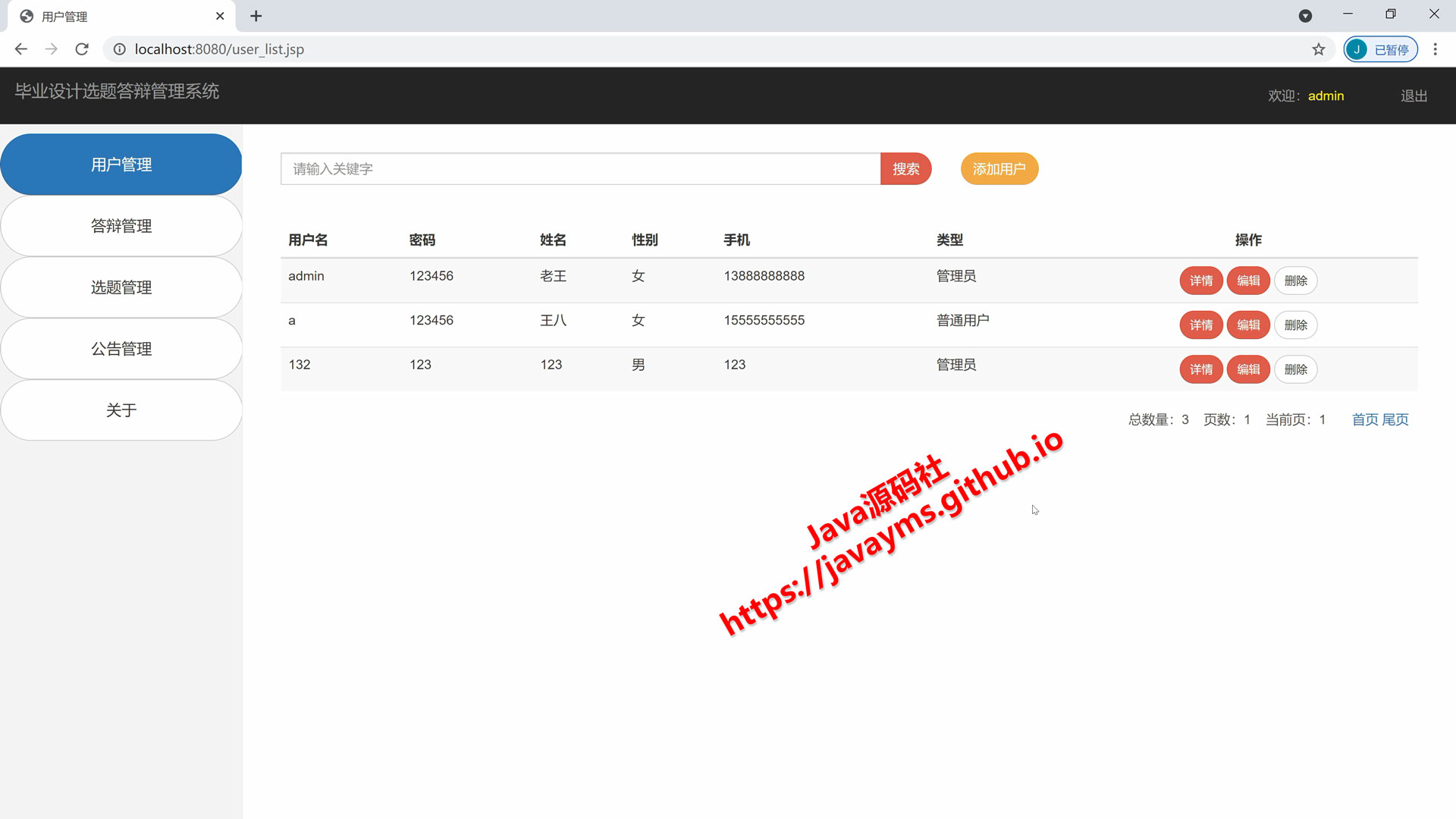Image resolution: width=1456 pixels, height=819 pixels.
Task: Bookmark this page with the star icon
Action: click(x=1319, y=49)
